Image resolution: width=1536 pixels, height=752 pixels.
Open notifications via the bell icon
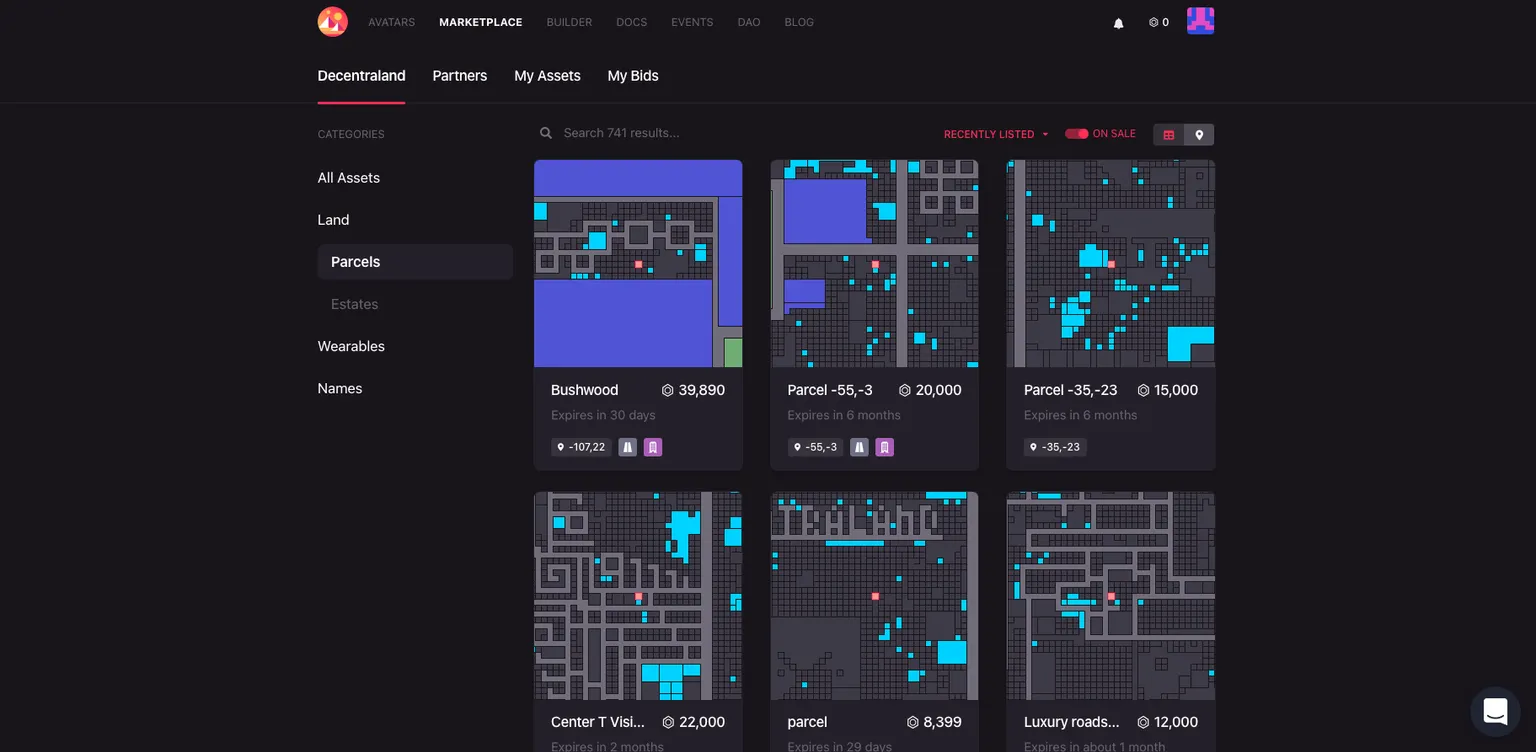pyautogui.click(x=1119, y=22)
